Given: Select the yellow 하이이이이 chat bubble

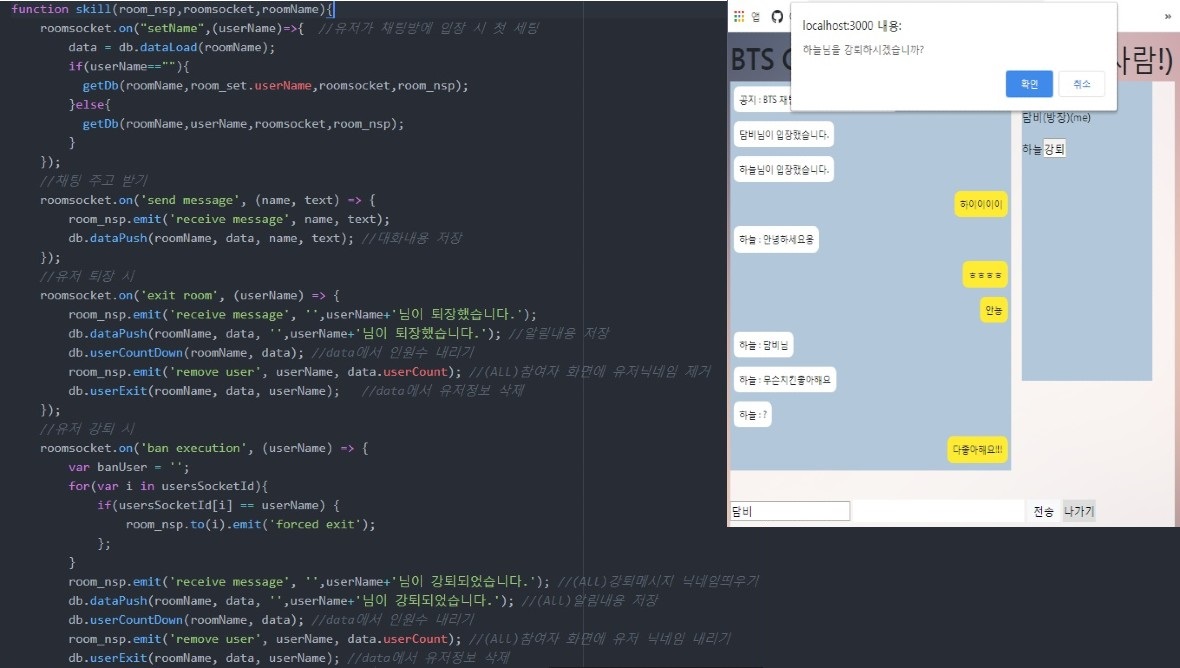Looking at the screenshot, I should tap(981, 204).
